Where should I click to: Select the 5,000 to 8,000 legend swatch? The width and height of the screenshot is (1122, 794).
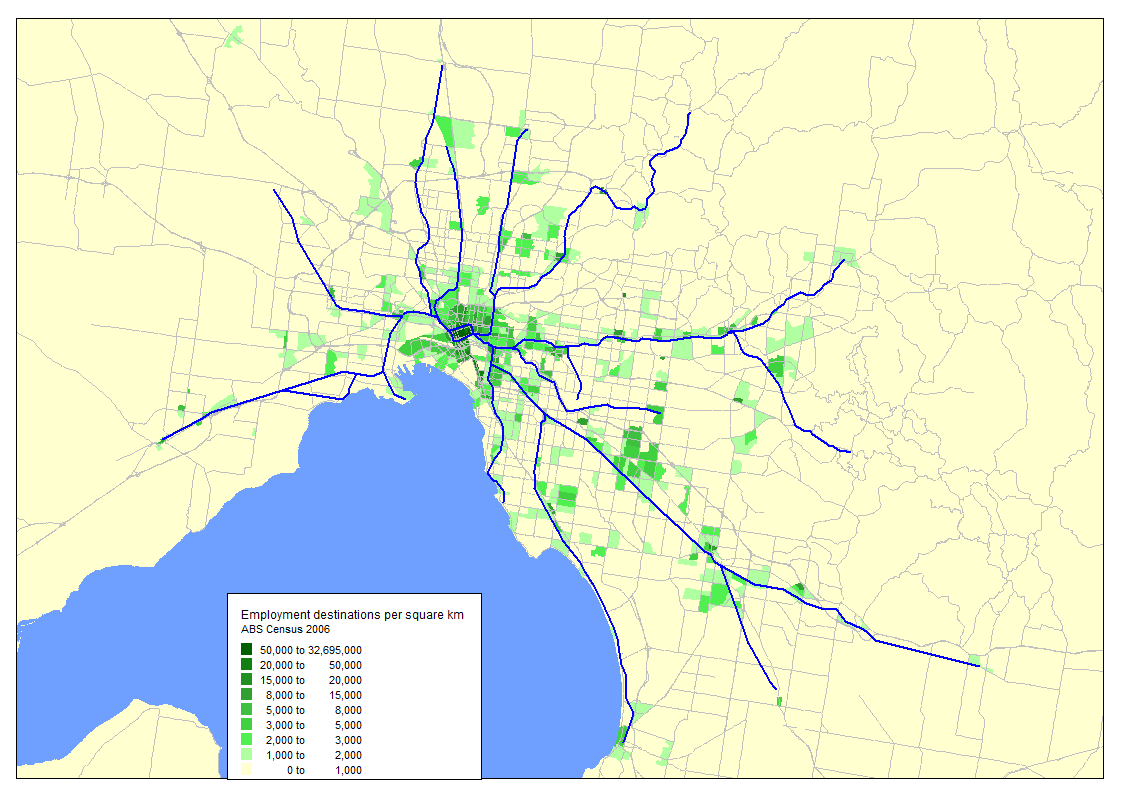(x=246, y=710)
